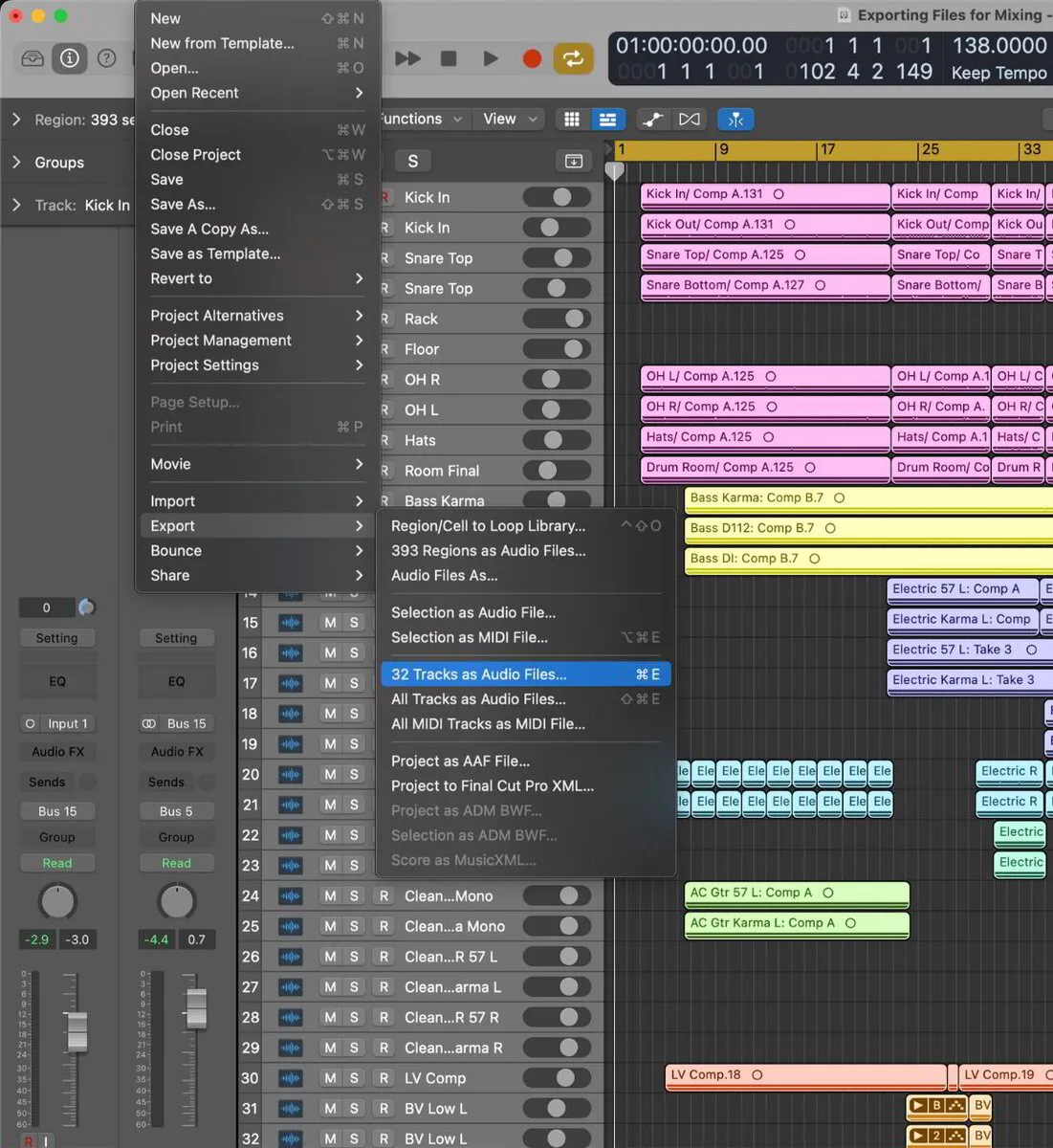Open the Functions dropdown
Image resolution: width=1053 pixels, height=1148 pixels.
coord(422,119)
